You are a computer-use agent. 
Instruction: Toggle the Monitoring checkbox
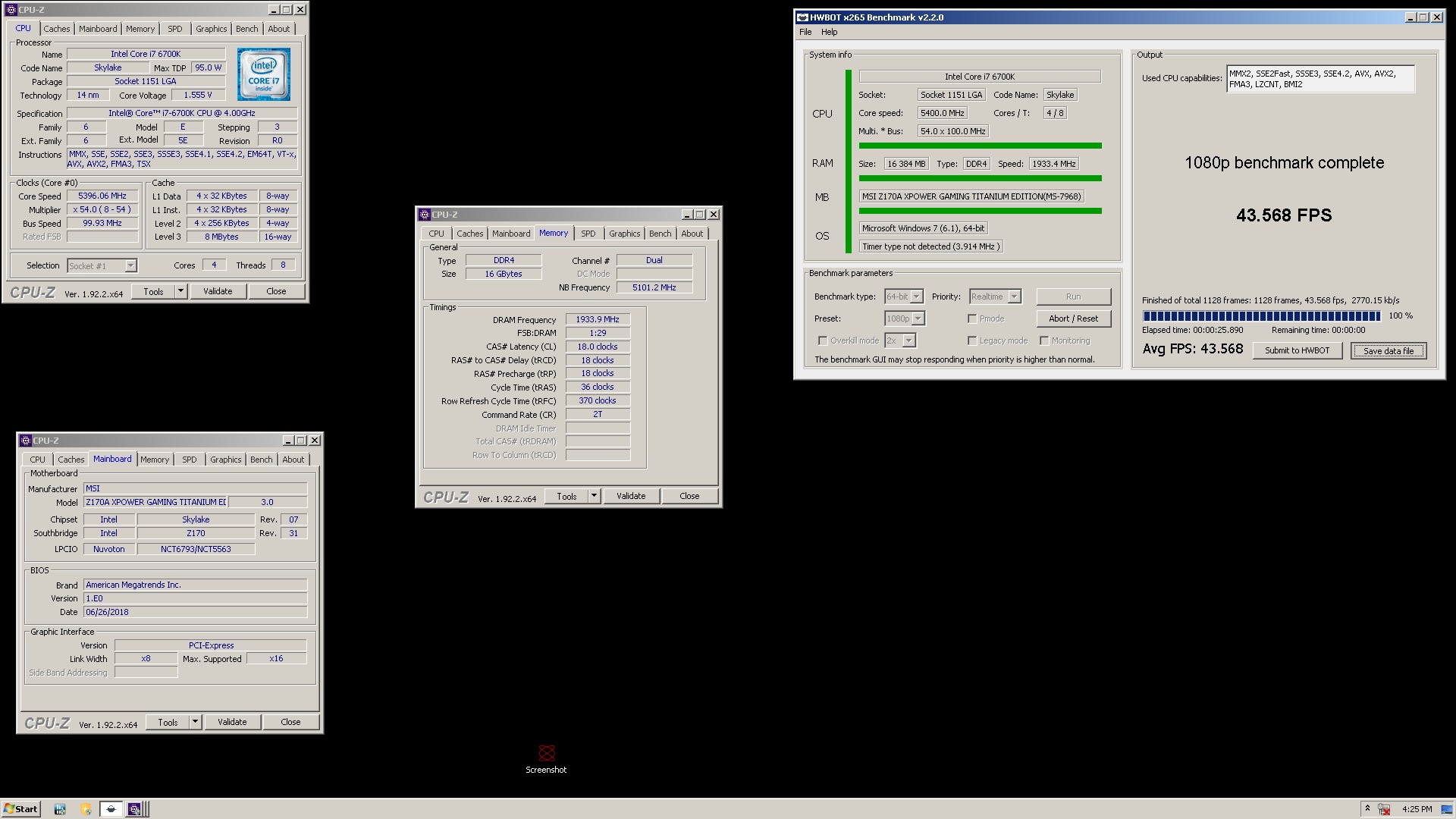pyautogui.click(x=1044, y=340)
